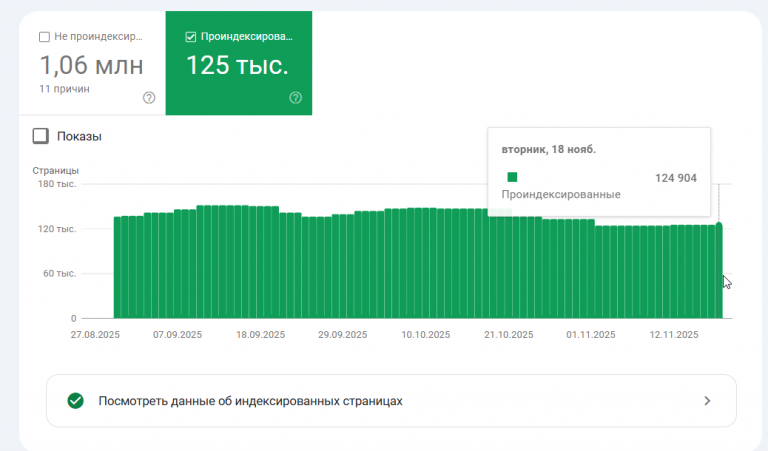Click the green legend swatch in the tooltip
Viewport: 768px width, 451px height.
point(512,177)
